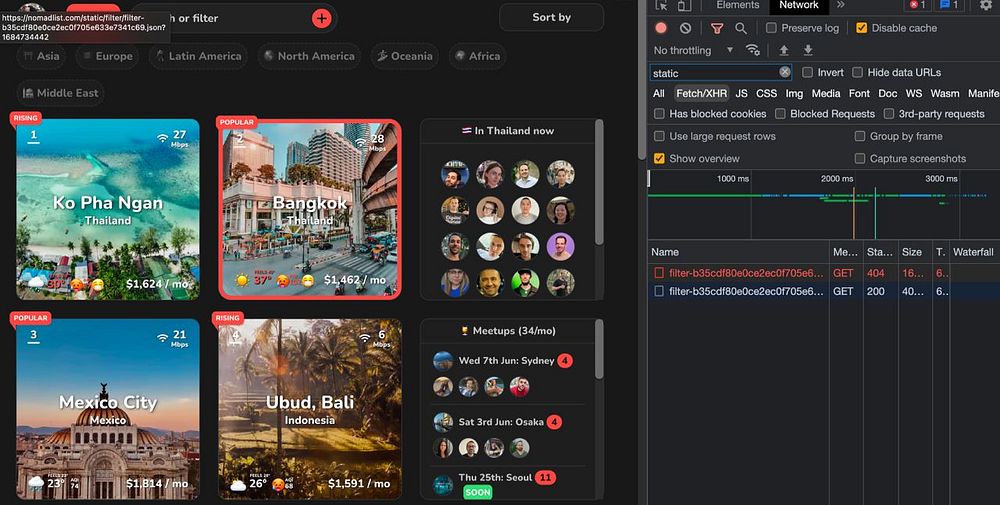Click the blue messages count badge
Screen dimensions: 1000x505
950,5
